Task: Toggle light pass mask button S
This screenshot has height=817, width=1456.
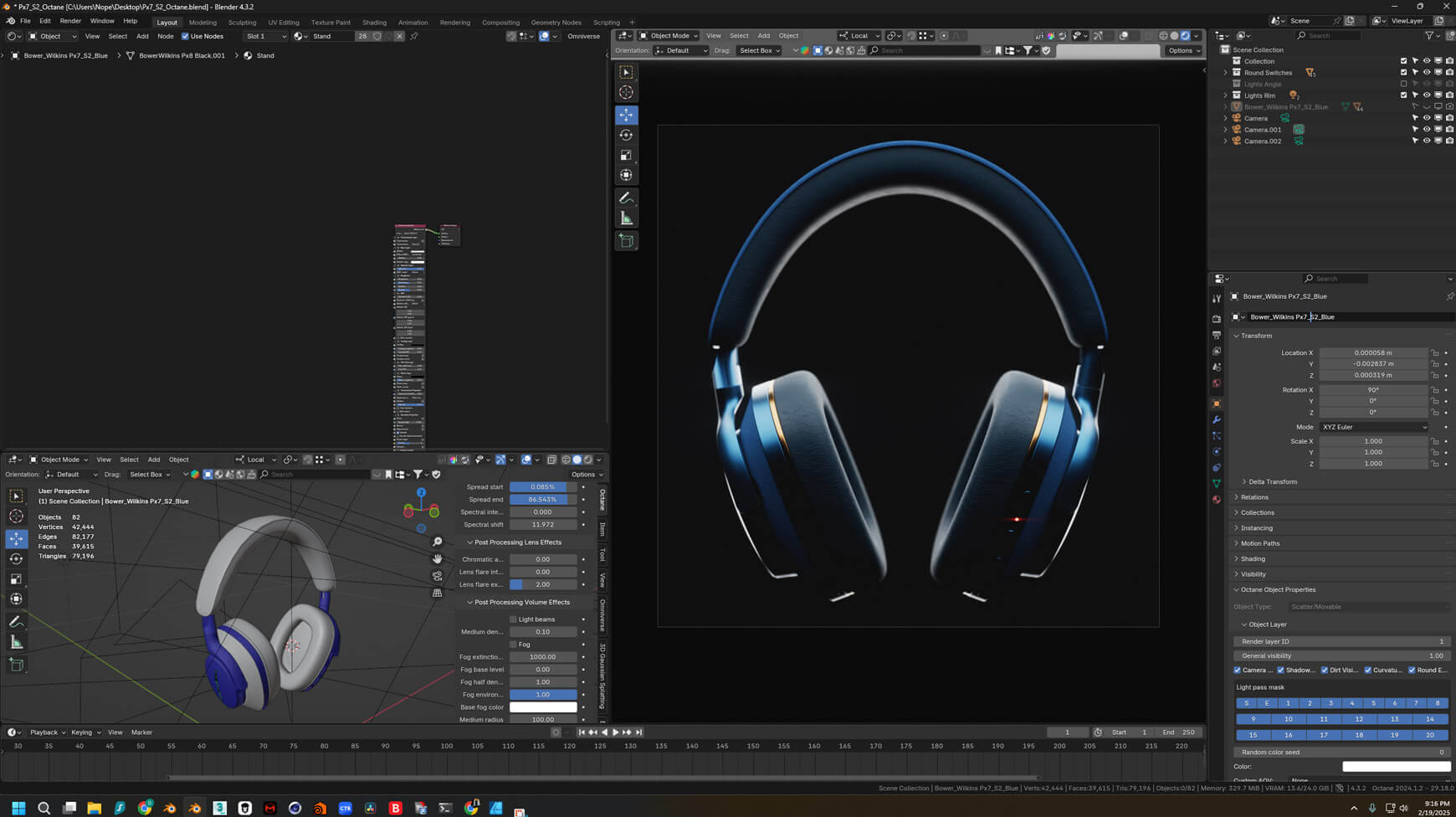Action: [x=1246, y=703]
